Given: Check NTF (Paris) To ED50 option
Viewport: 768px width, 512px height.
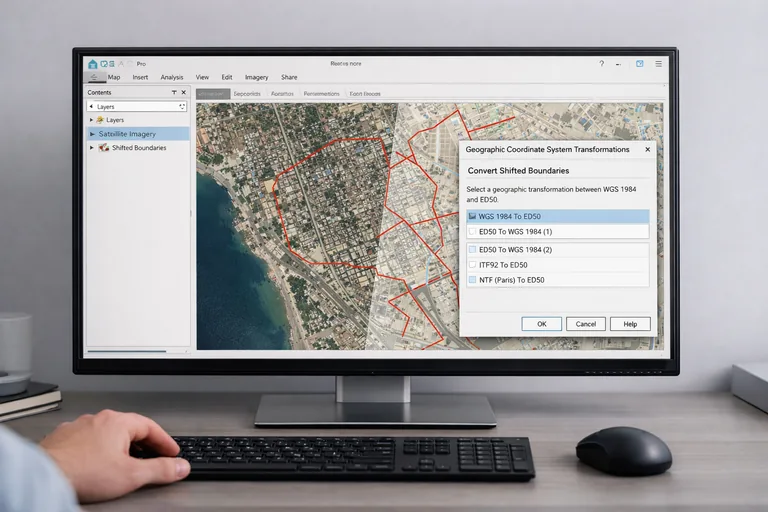Looking at the screenshot, I should [x=473, y=280].
